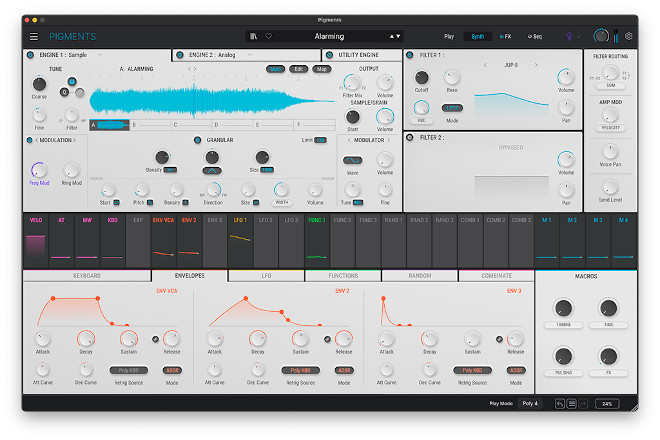Click the Timbre macro knob
The height and width of the screenshot is (440, 660).
click(x=563, y=308)
